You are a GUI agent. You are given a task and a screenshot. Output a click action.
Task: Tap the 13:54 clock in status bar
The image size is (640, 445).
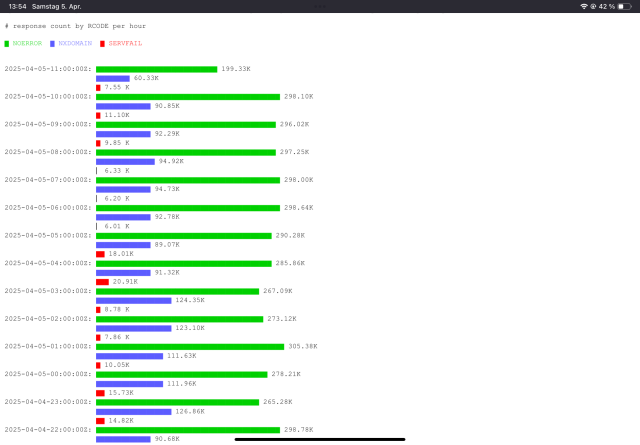13,6
